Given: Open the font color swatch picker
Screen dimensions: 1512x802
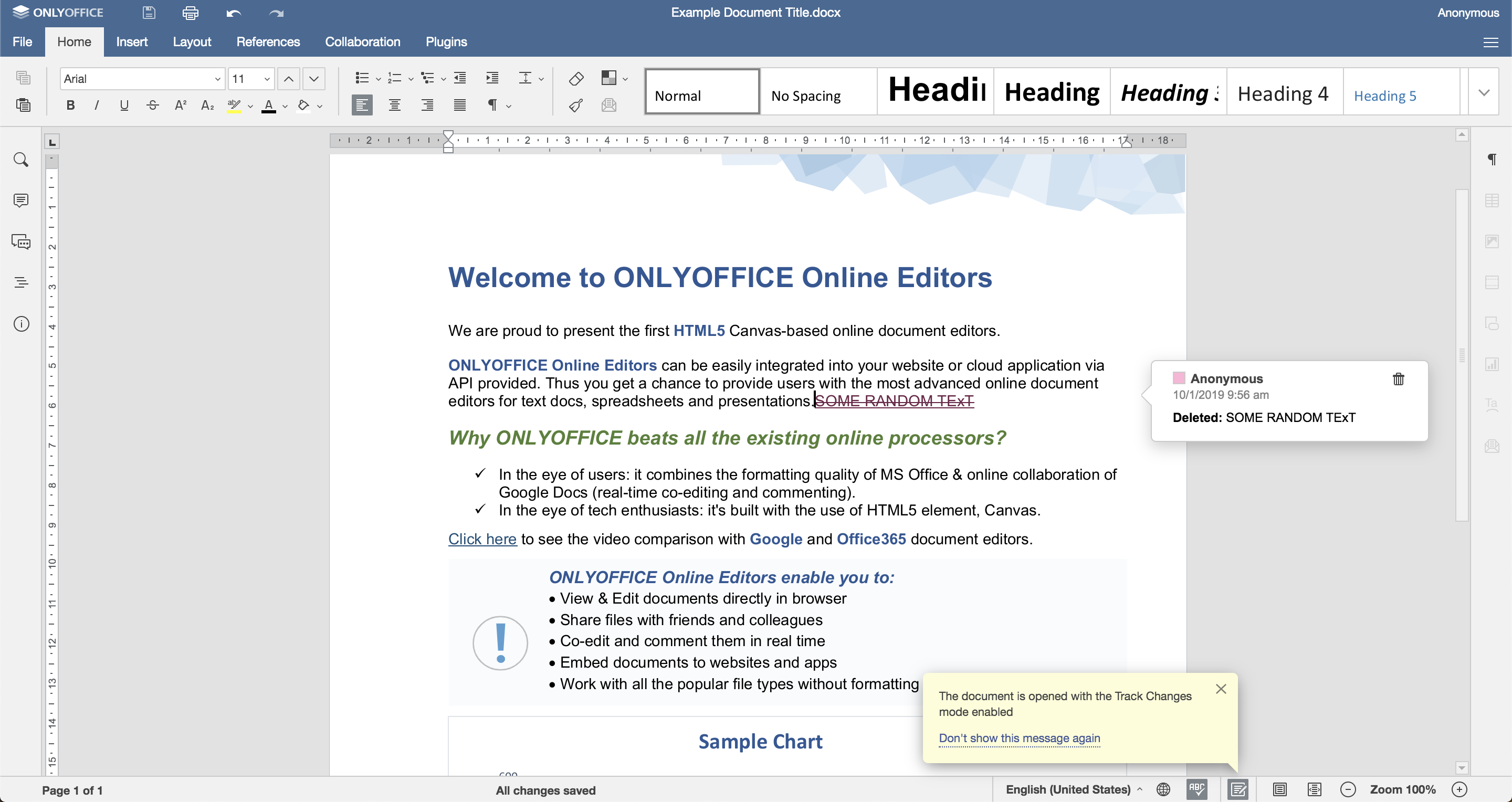Looking at the screenshot, I should [x=285, y=106].
